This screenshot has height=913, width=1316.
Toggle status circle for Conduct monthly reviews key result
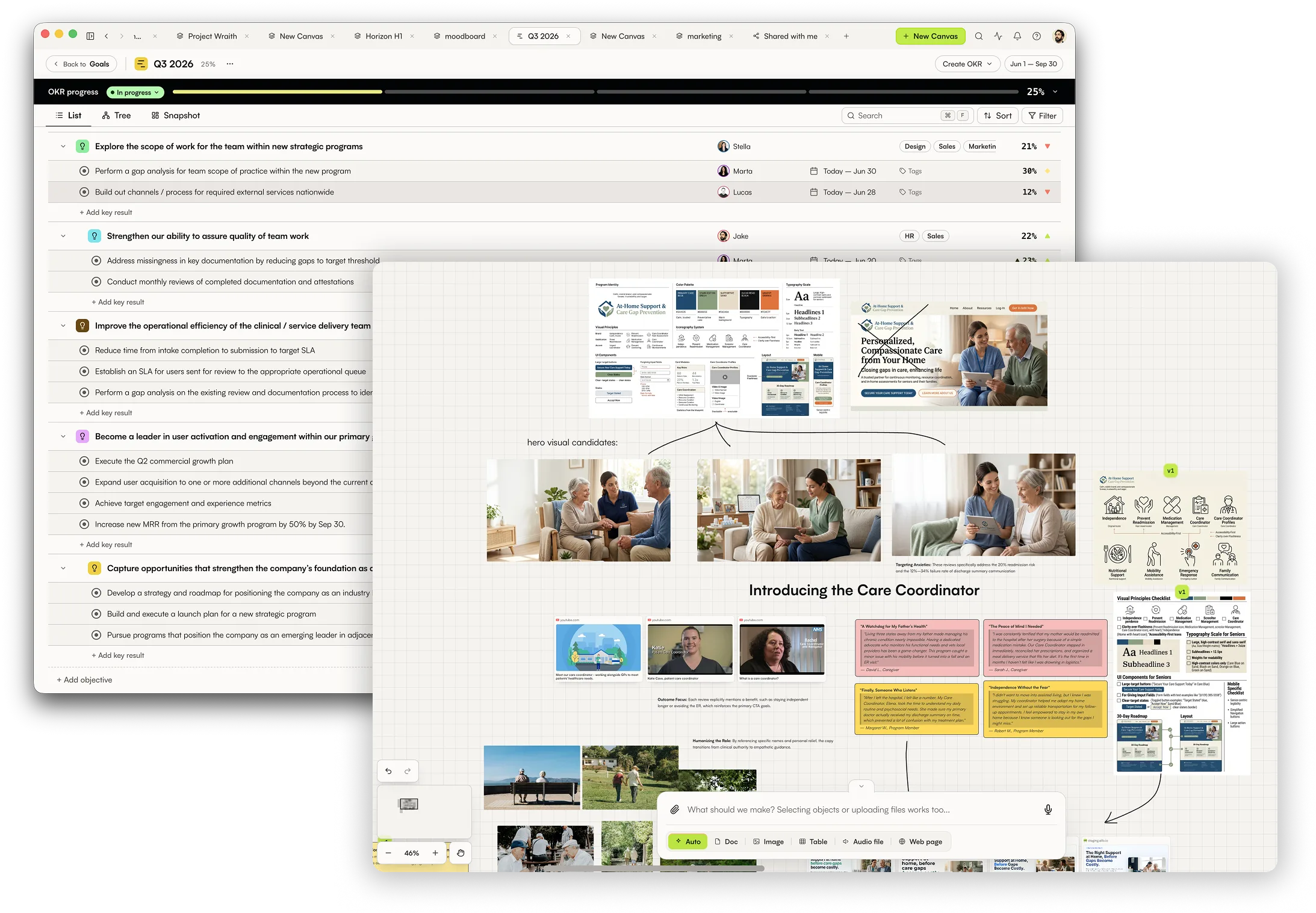coord(96,282)
